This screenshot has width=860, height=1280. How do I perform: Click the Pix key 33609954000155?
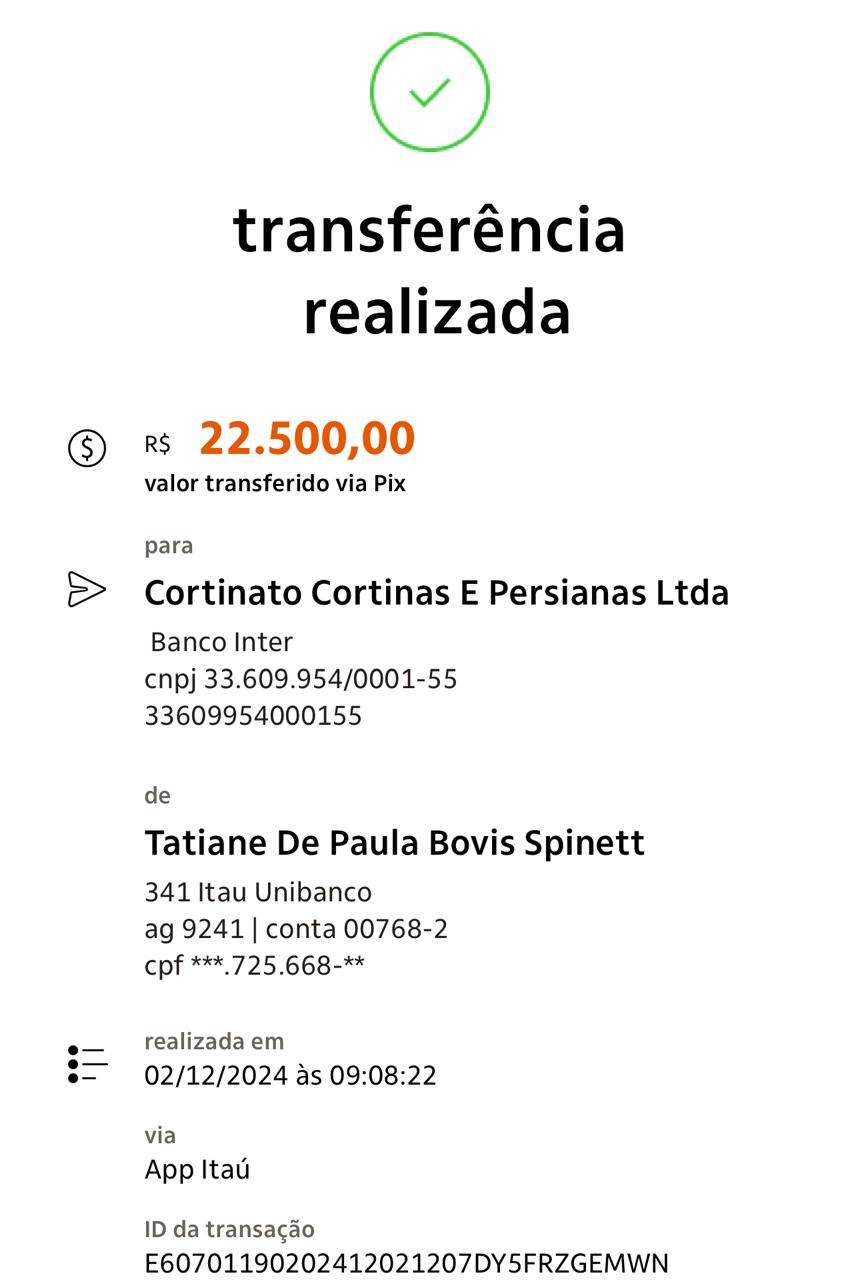(x=253, y=716)
